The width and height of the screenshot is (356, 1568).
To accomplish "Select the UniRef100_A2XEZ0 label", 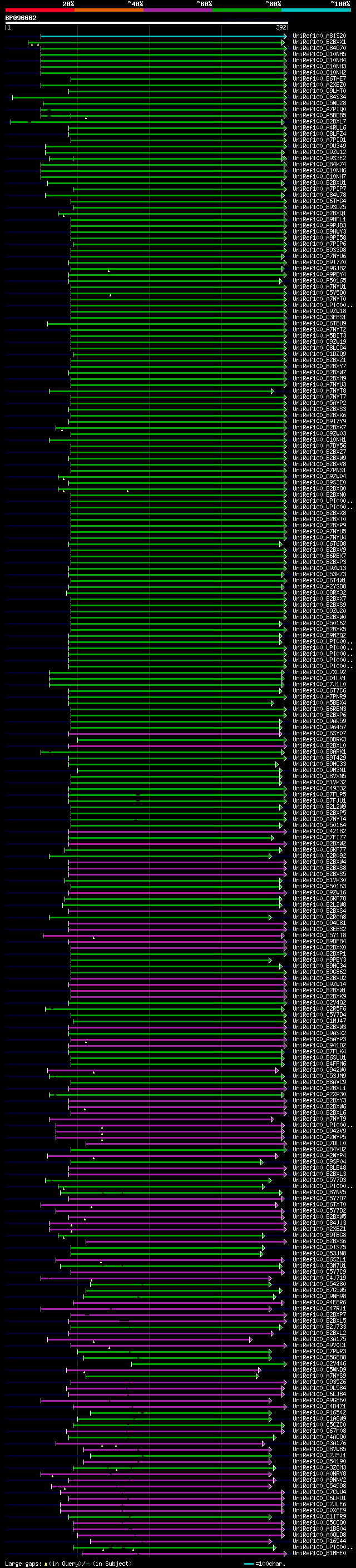I will (x=319, y=85).
